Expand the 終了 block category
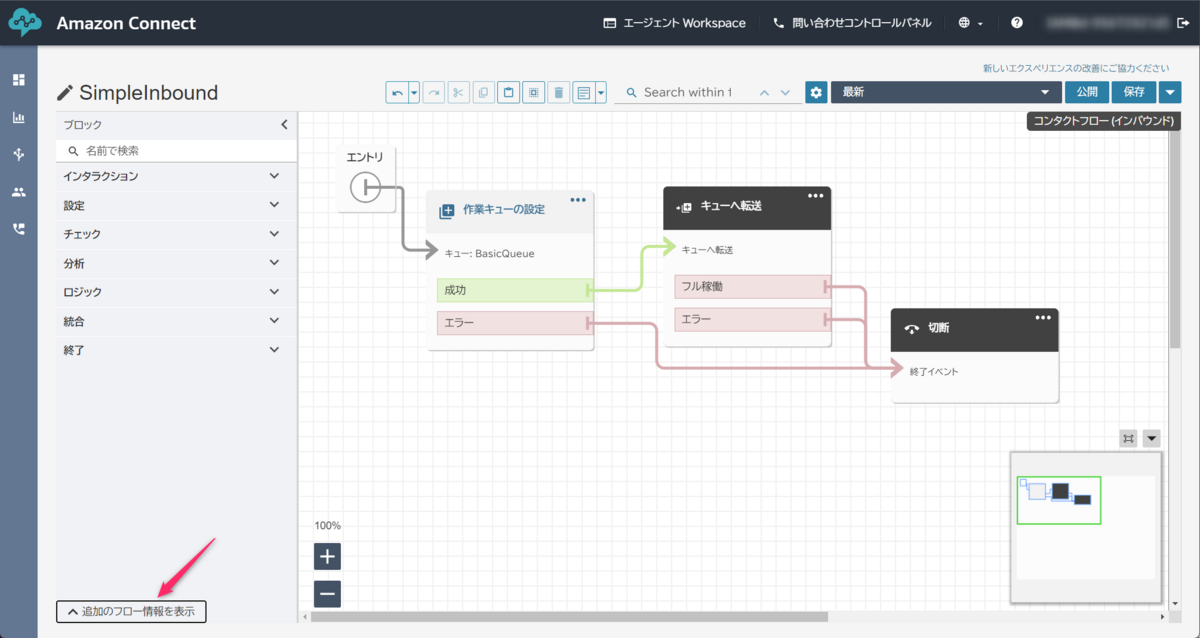 (x=176, y=350)
